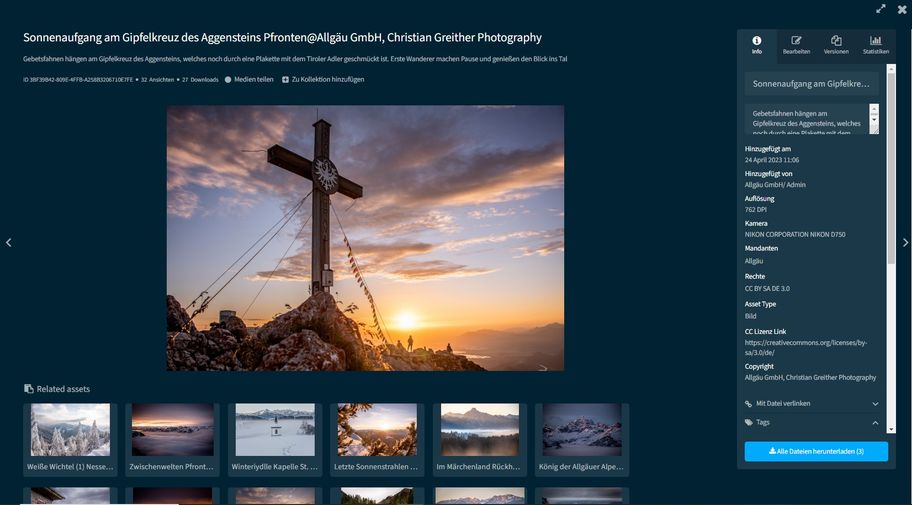Click the Medien teilen share icon
Screen dimensions: 912x505
point(228,79)
